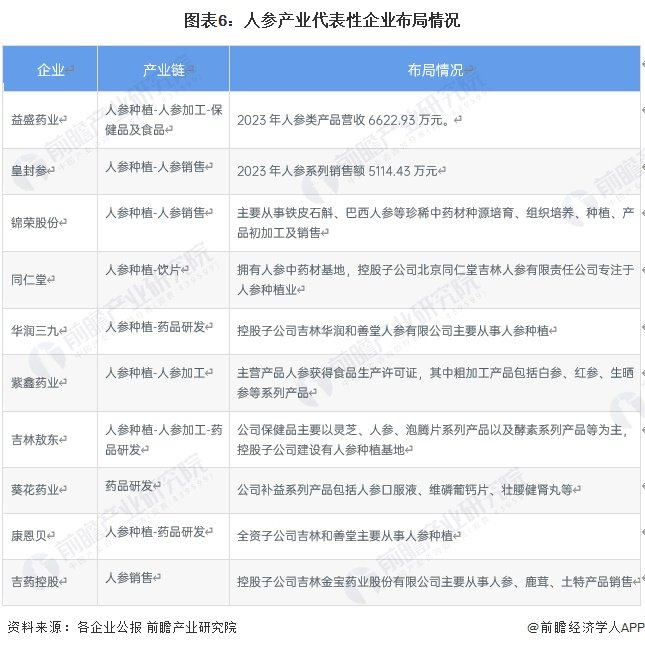
Task: Select the 皇封参 company cell
Action: pos(50,171)
